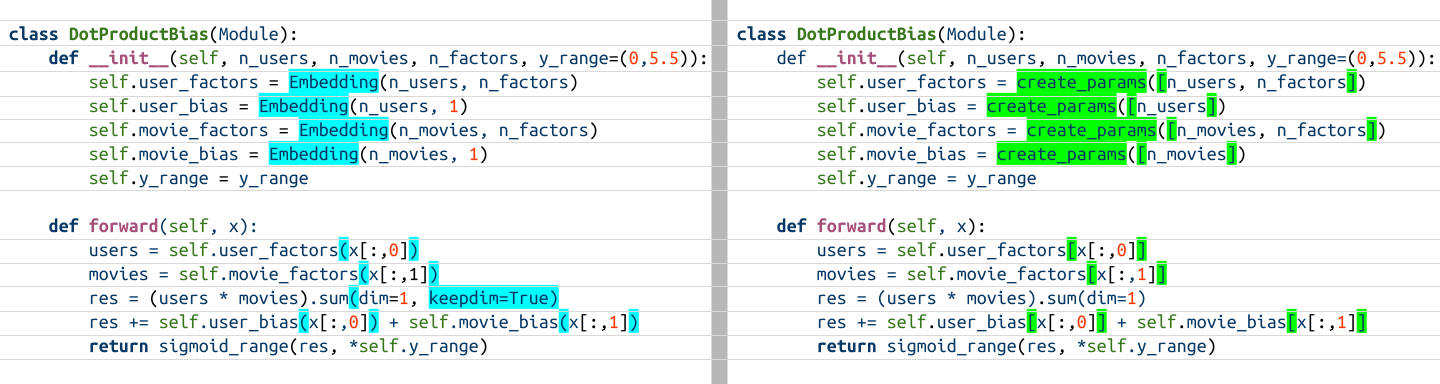Screen dimensions: 1440x384
Task: Click self.y_range = y_range in left pane
Action: [198, 178]
